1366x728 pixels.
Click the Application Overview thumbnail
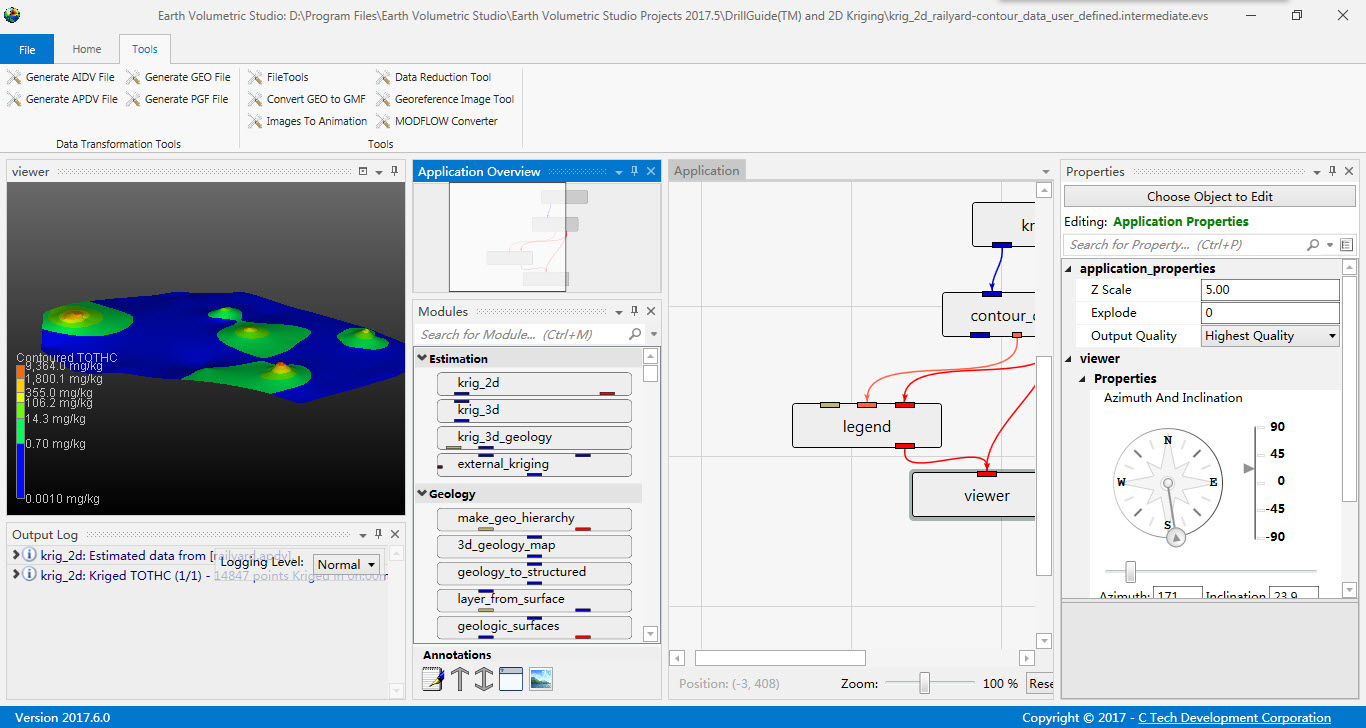tap(508, 237)
